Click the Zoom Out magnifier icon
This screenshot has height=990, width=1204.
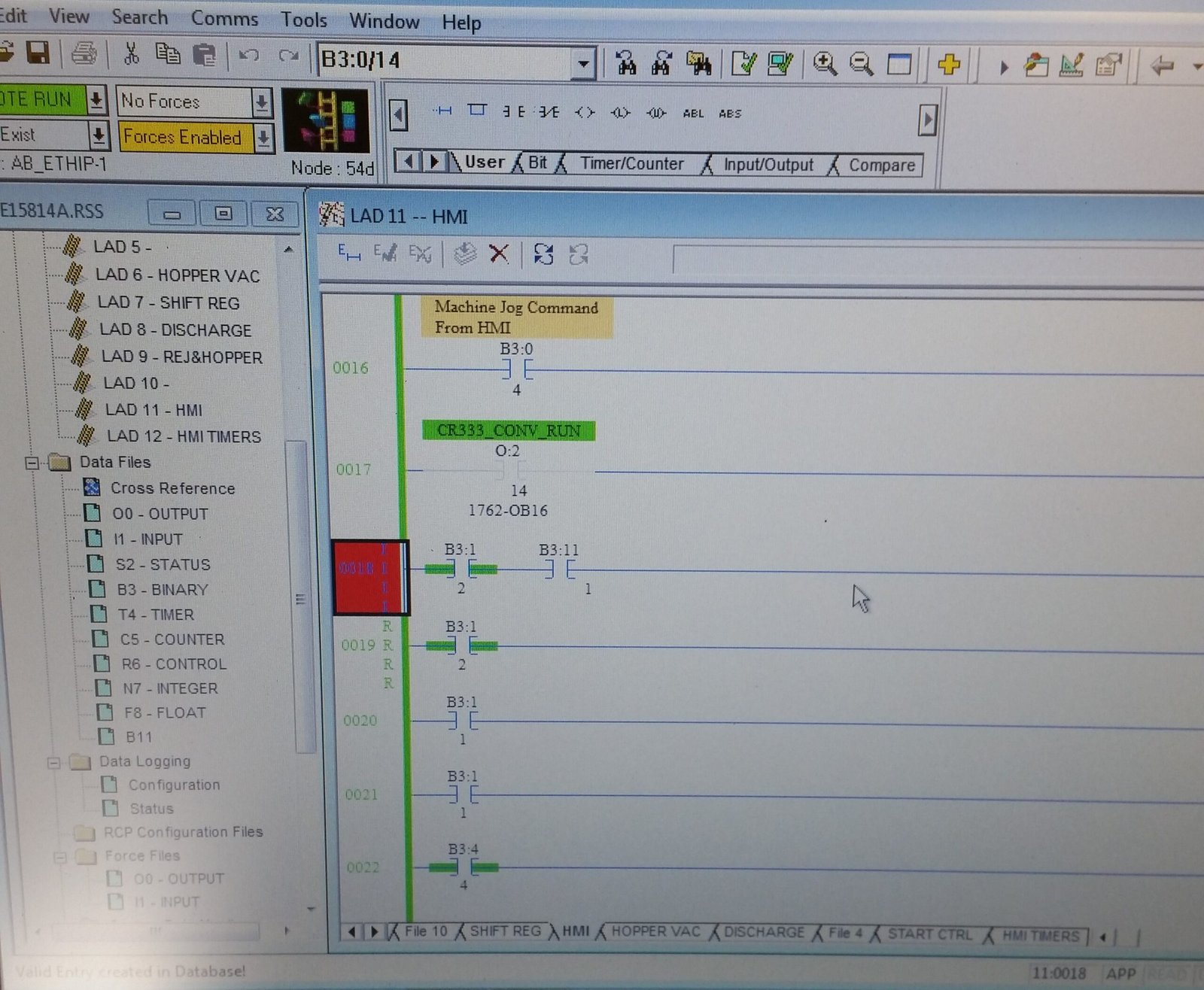click(861, 65)
